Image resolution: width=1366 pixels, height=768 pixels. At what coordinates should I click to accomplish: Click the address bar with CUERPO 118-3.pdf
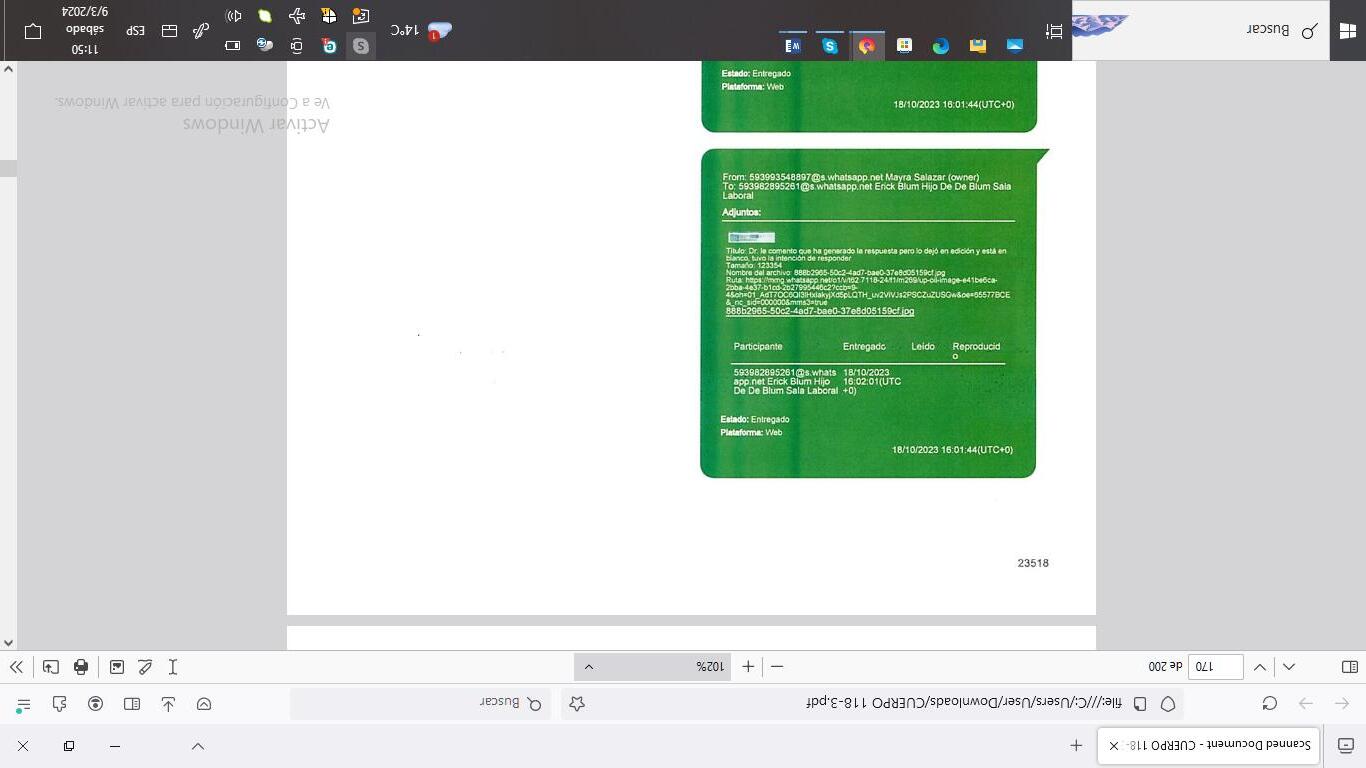point(872,704)
